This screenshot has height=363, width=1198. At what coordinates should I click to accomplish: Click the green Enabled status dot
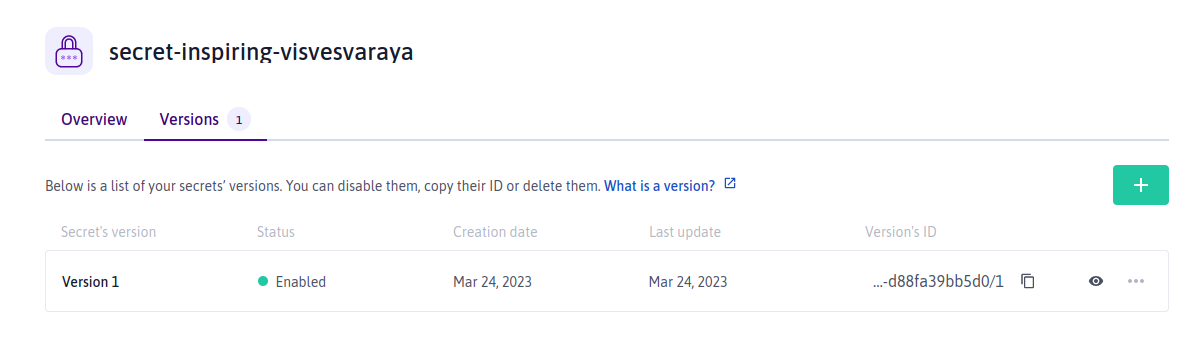(x=263, y=281)
